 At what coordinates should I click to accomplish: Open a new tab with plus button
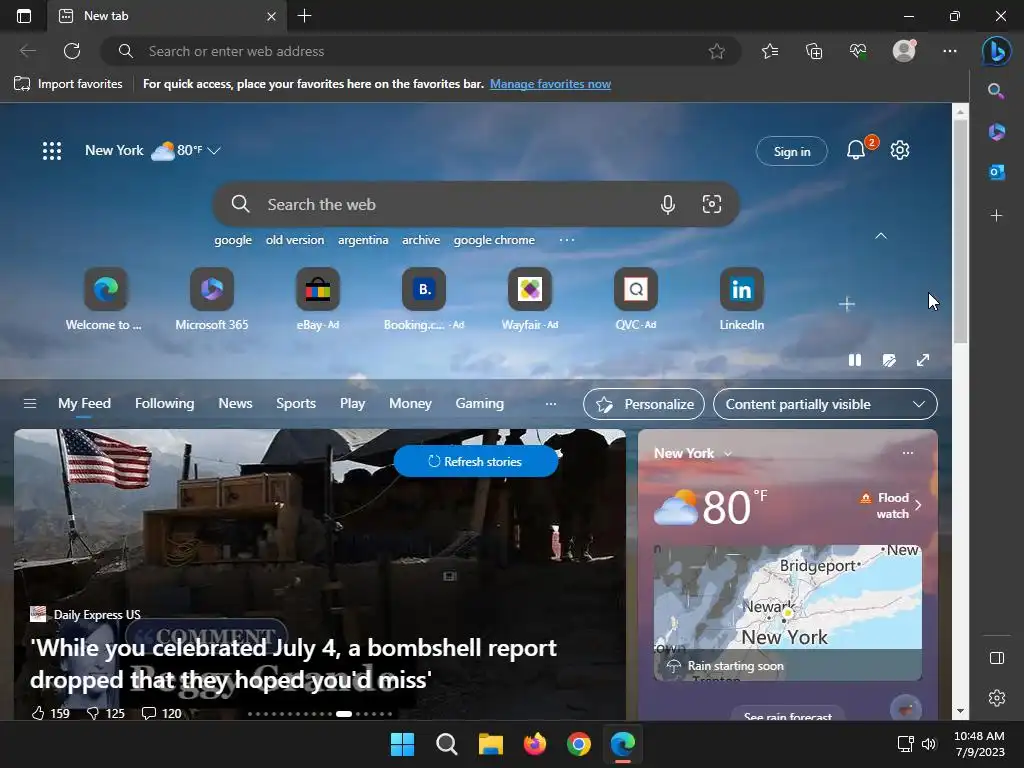coord(304,16)
